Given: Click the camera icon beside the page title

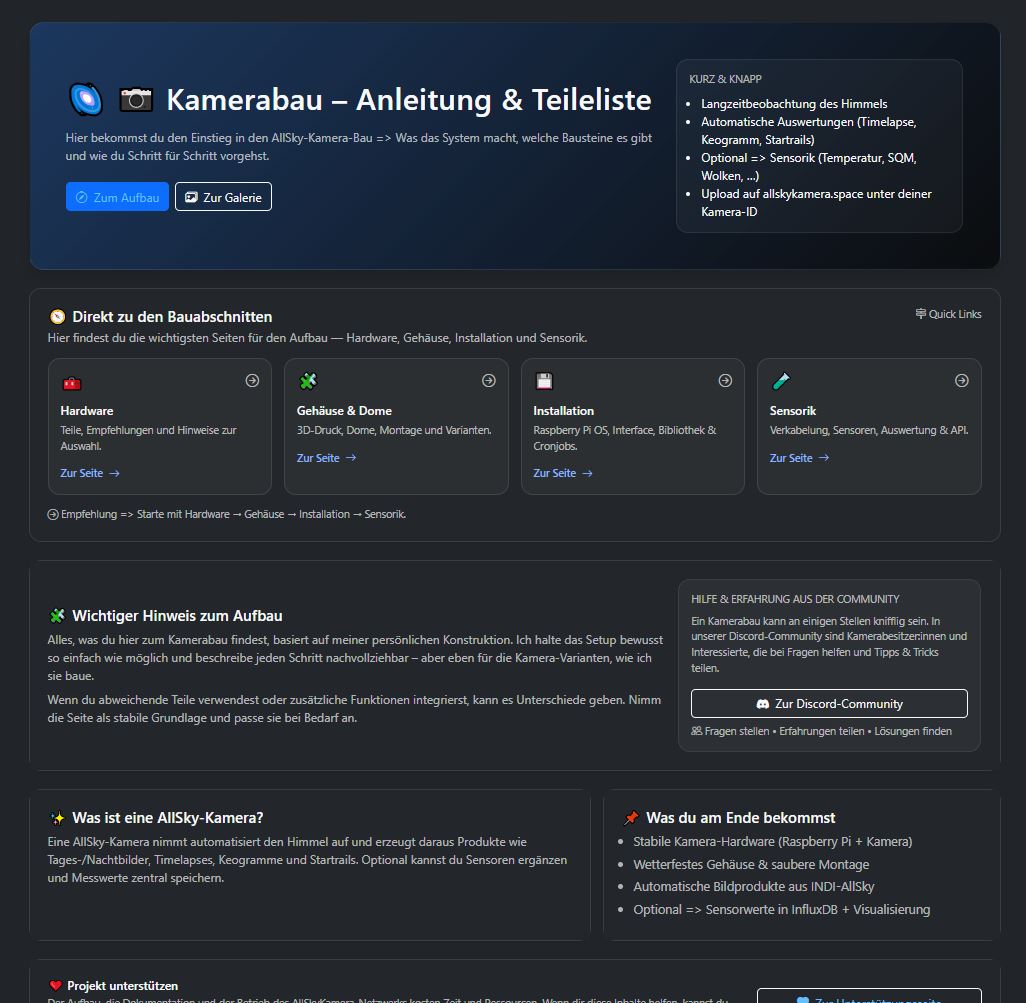Looking at the screenshot, I should (x=135, y=99).
